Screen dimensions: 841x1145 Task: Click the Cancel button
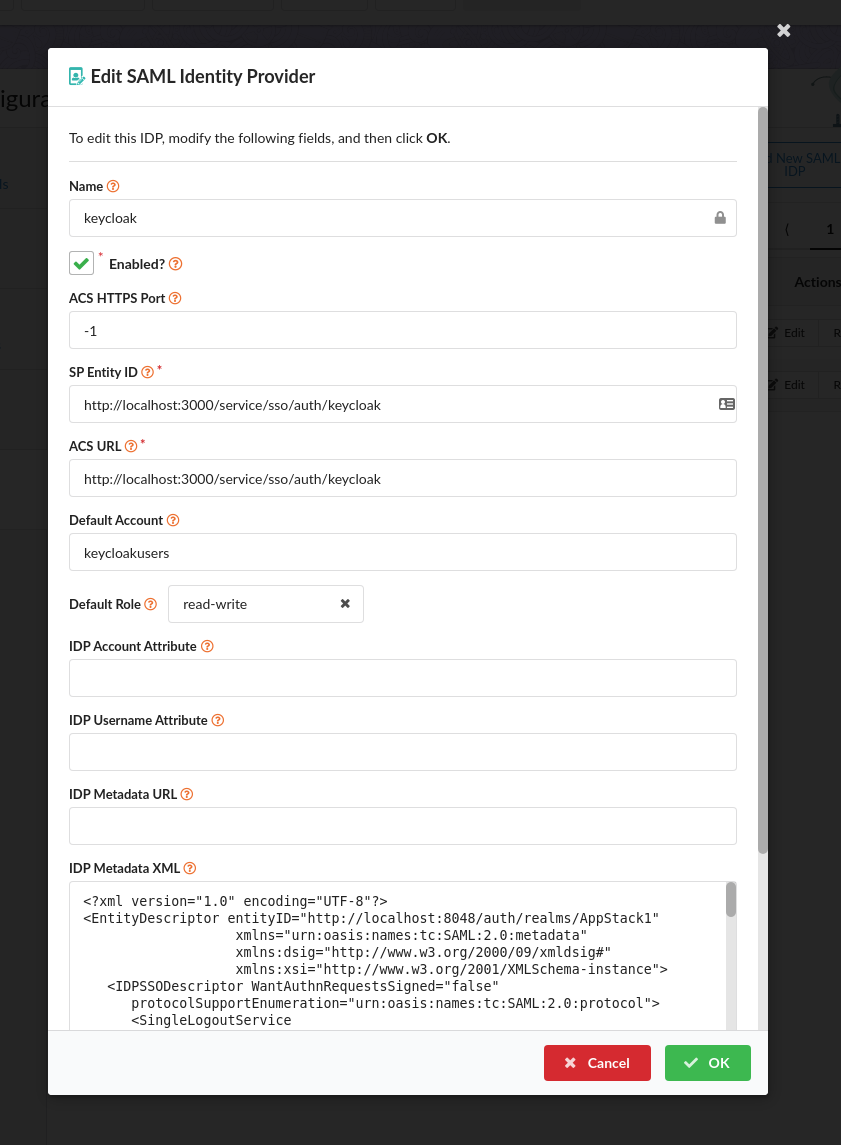pos(597,1063)
